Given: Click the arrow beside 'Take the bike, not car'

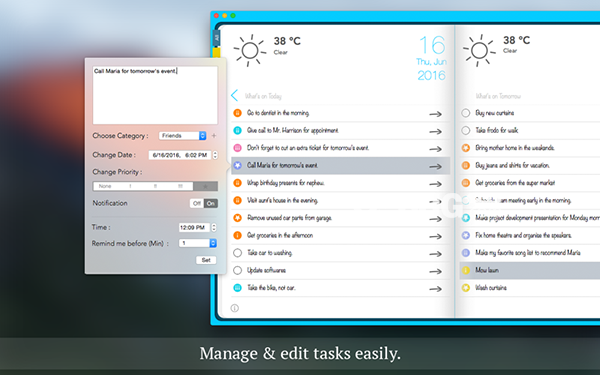Looking at the screenshot, I should (x=435, y=289).
